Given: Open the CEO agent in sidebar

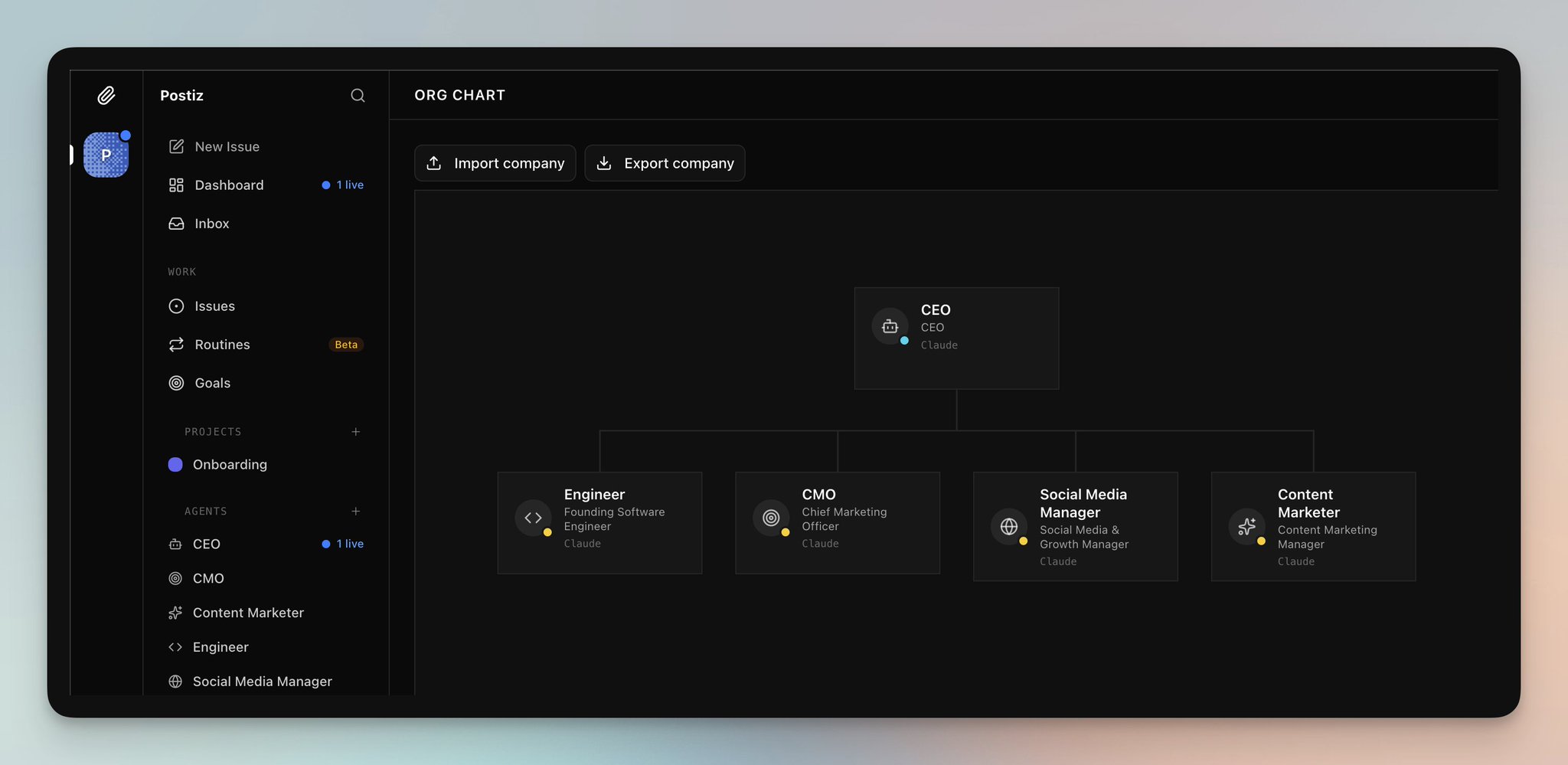Looking at the screenshot, I should (206, 544).
